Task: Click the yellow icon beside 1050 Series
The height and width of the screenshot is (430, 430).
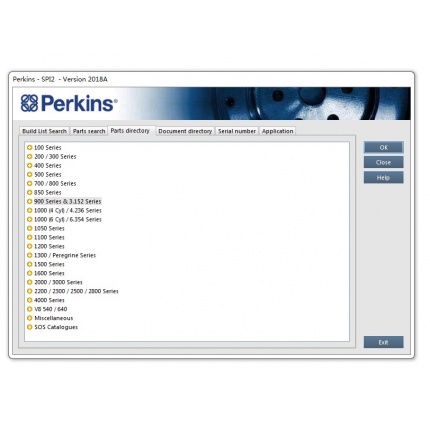Action: [30, 228]
